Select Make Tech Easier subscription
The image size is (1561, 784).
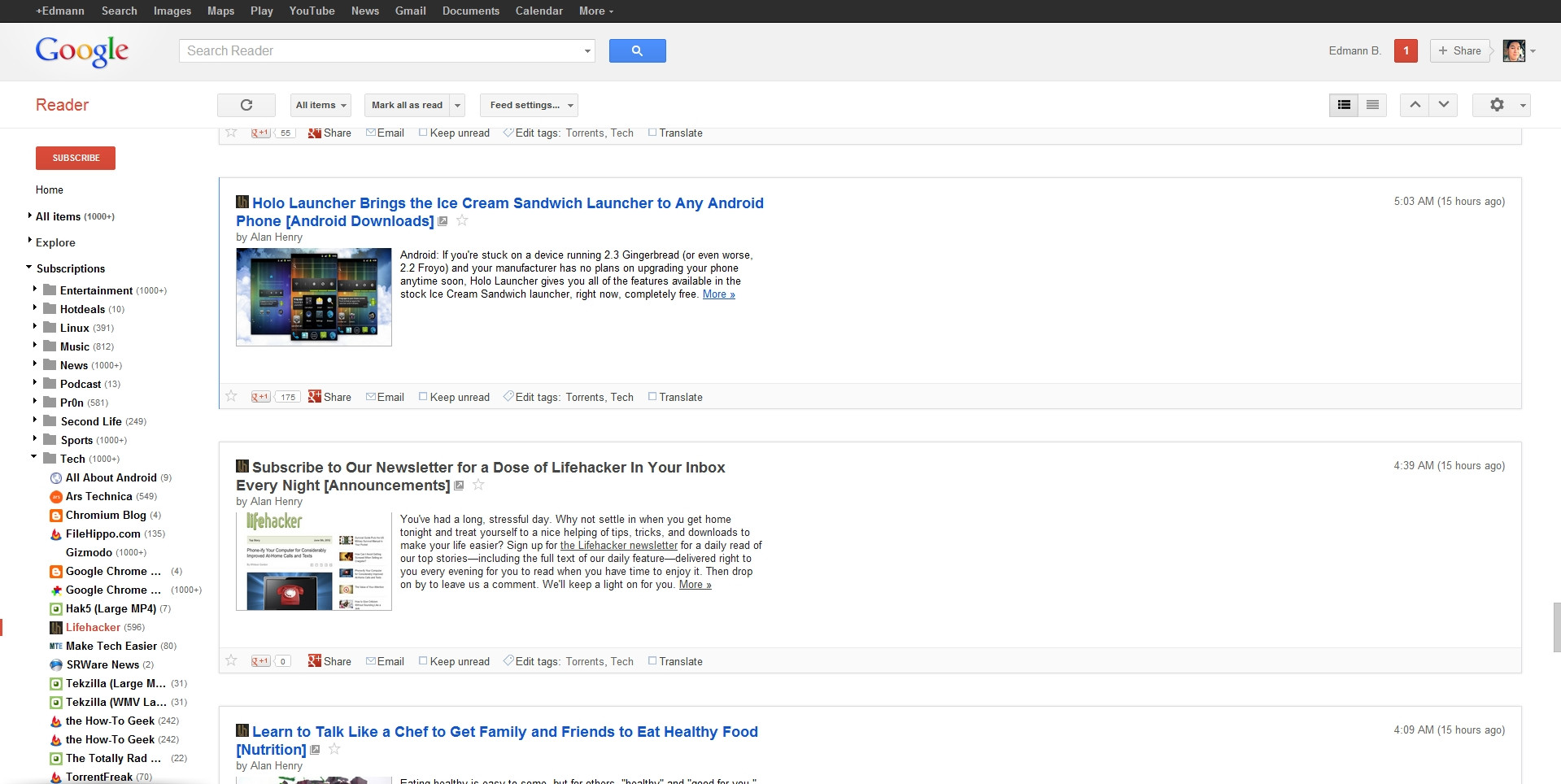tap(112, 646)
